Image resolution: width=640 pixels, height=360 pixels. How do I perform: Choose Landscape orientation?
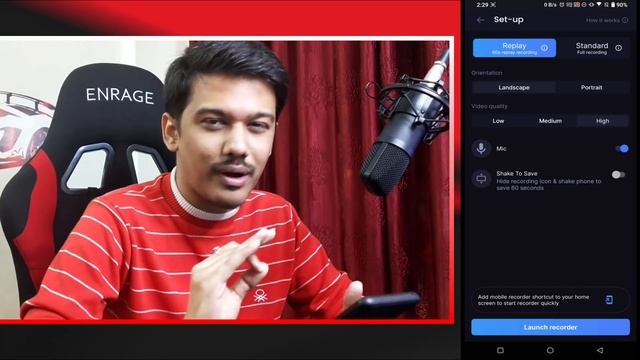click(514, 87)
